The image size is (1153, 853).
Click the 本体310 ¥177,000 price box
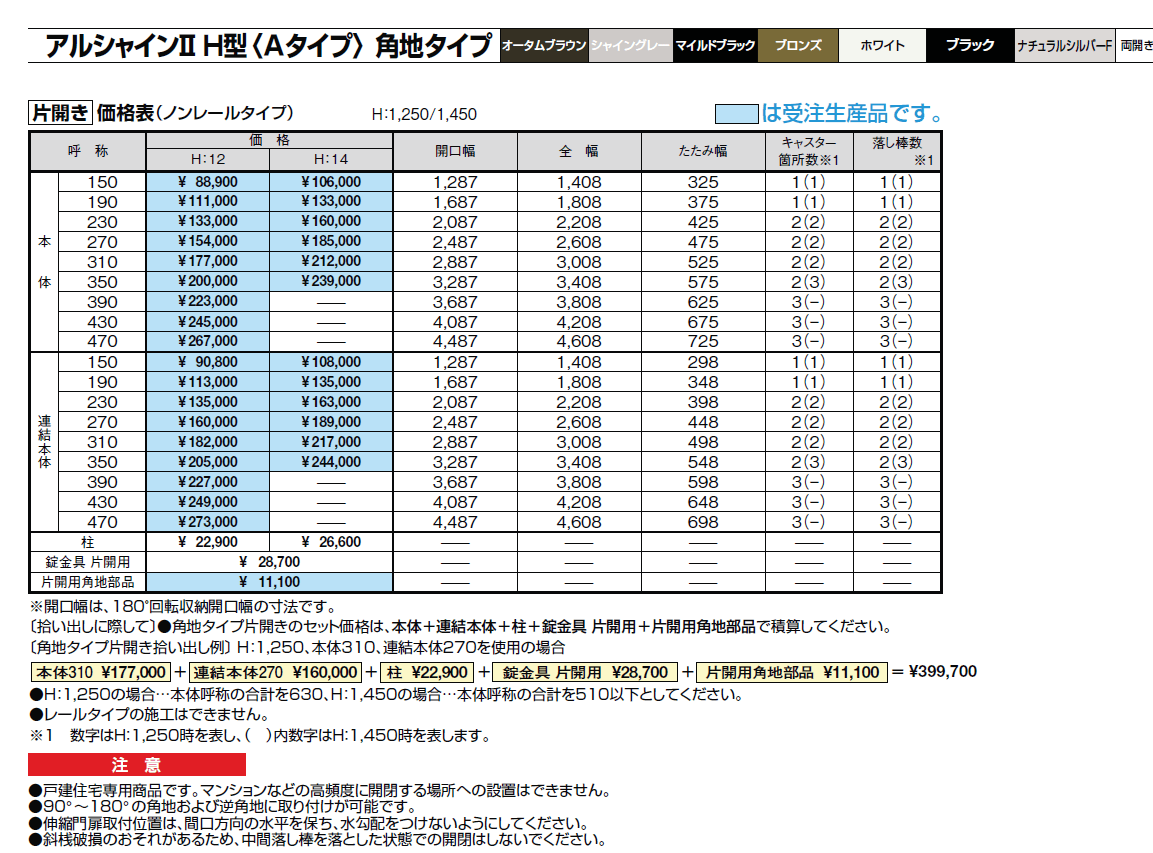[x=101, y=672]
